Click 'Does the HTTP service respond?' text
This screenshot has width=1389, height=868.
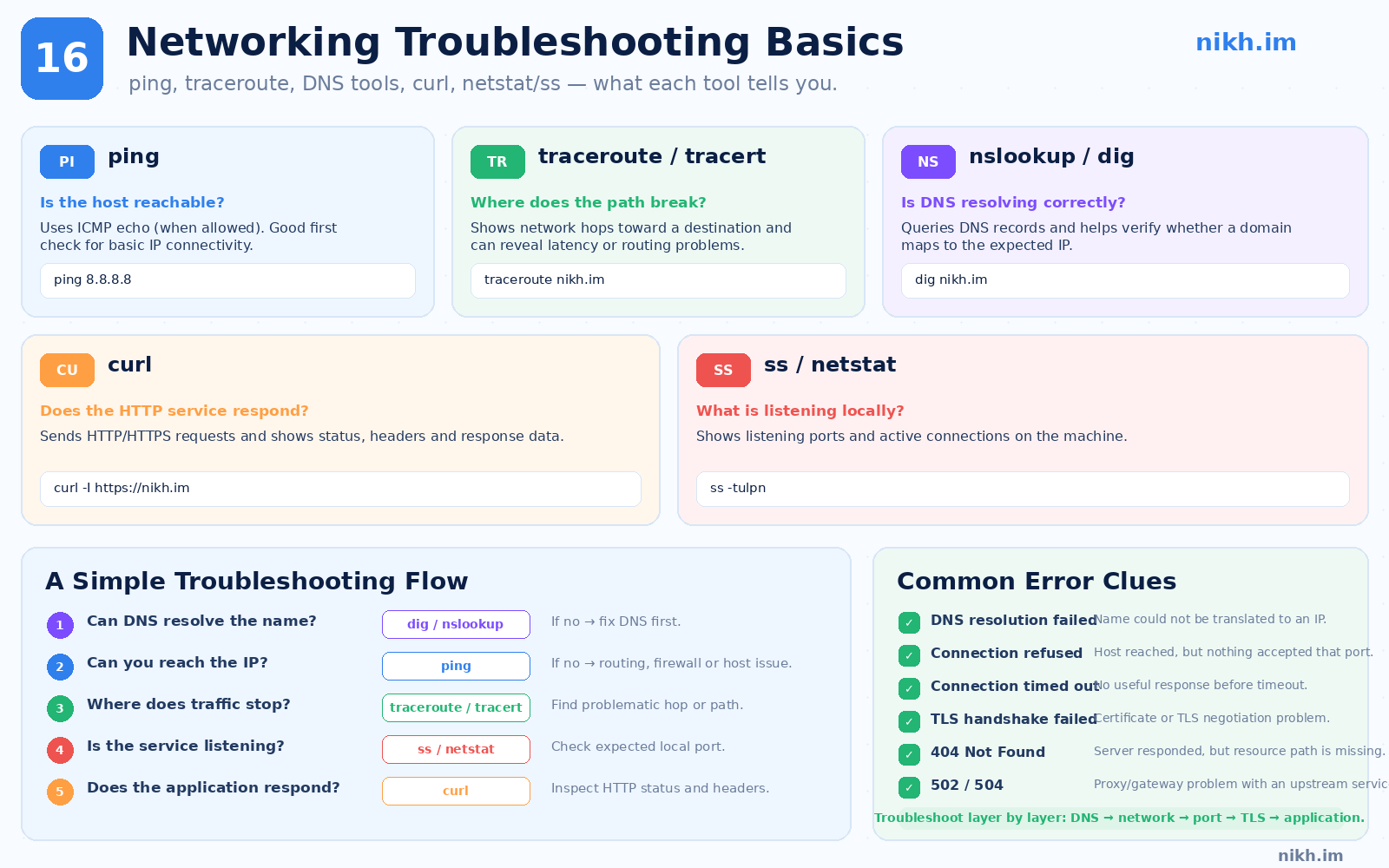pos(174,411)
